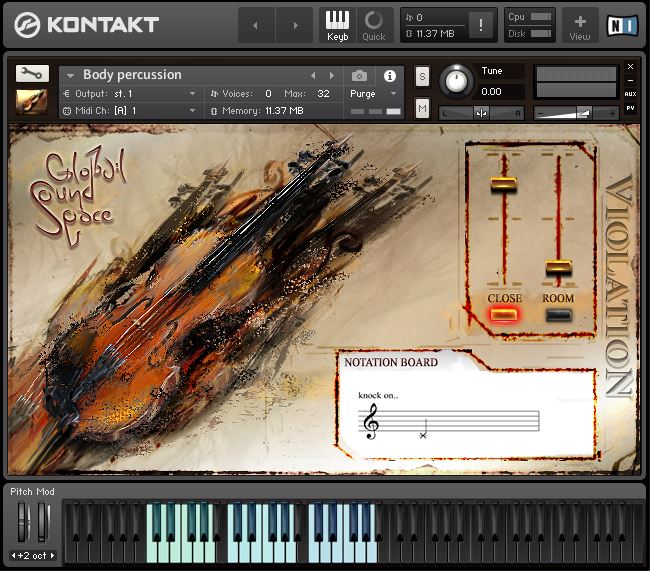650x571 pixels.
Task: Toggle the AUX sends panel
Action: point(630,94)
